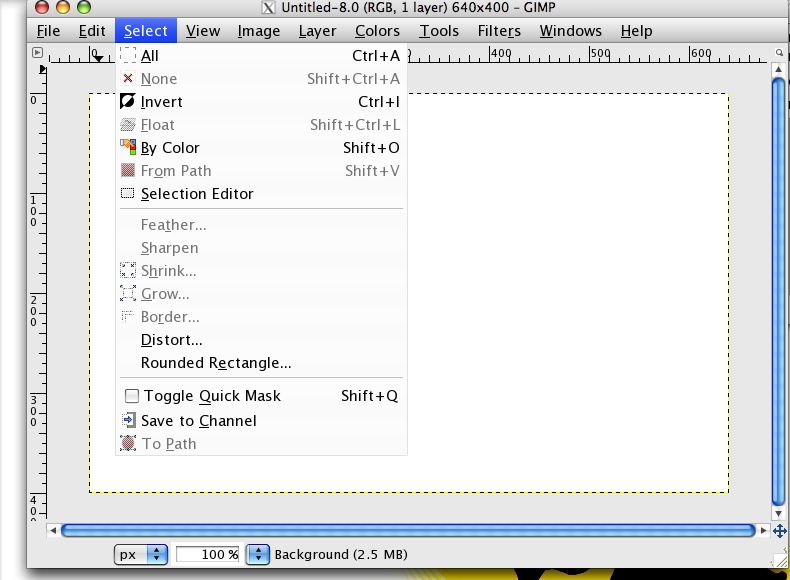The height and width of the screenshot is (580, 790).
Task: Click the To Path icon
Action: 128,443
